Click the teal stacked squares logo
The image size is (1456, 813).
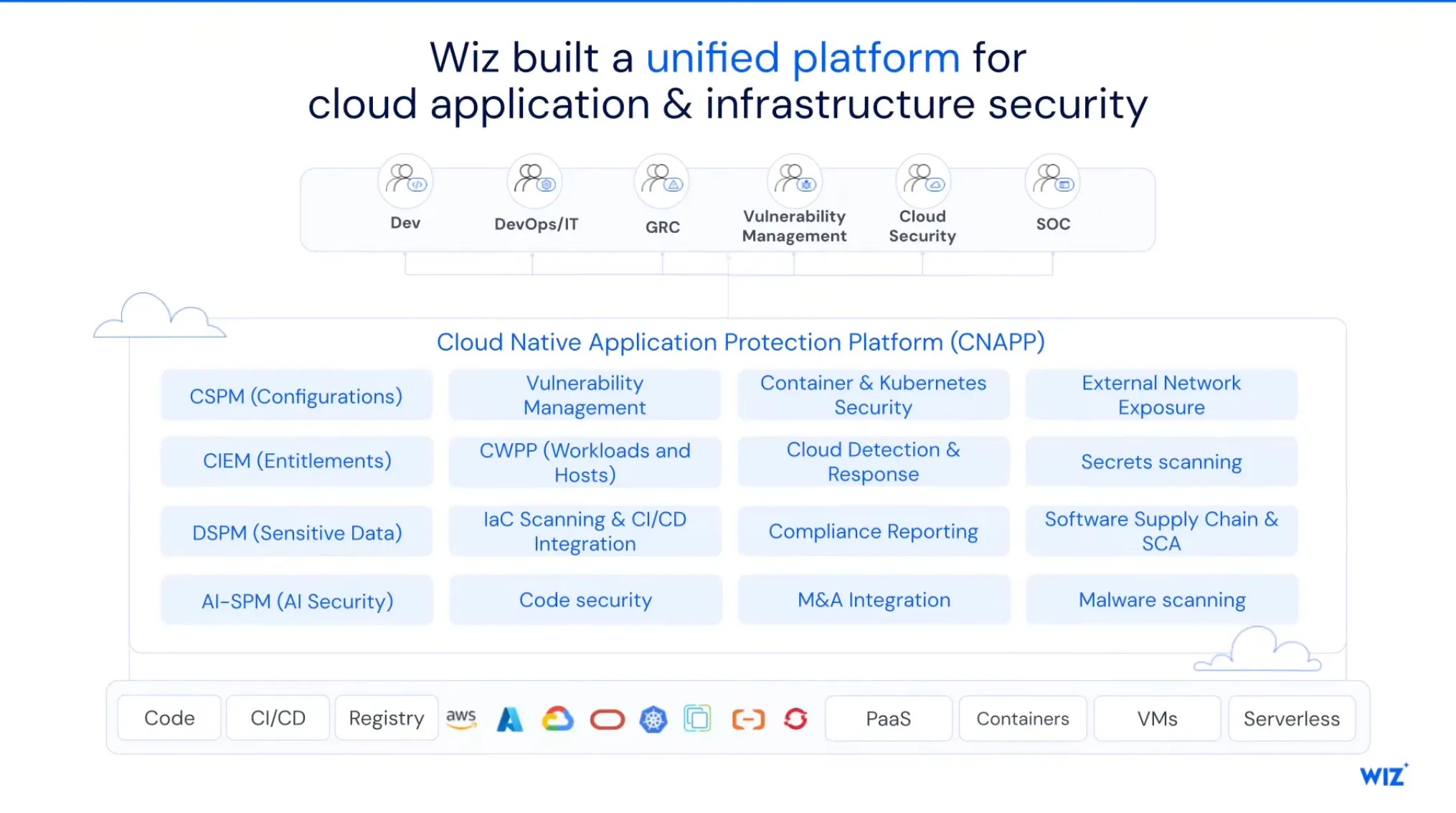[697, 718]
